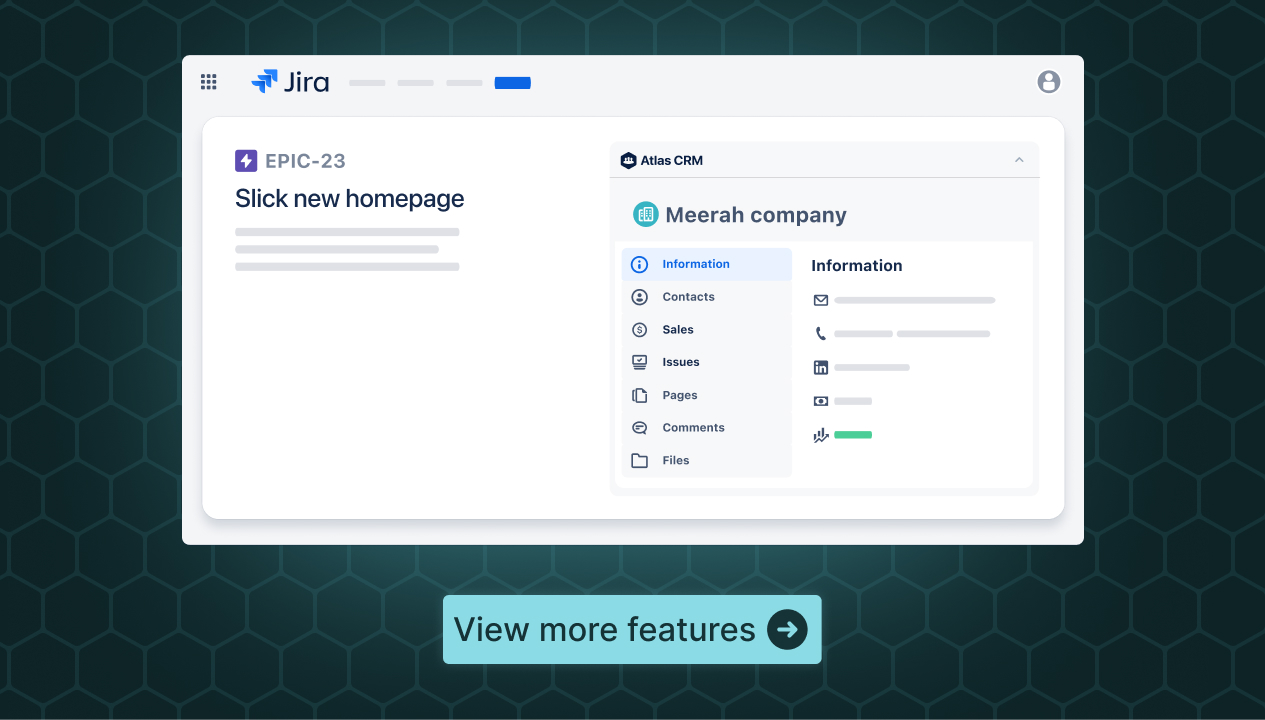Select the Sales tab
This screenshot has width=1265, height=720.
pyautogui.click(x=707, y=330)
